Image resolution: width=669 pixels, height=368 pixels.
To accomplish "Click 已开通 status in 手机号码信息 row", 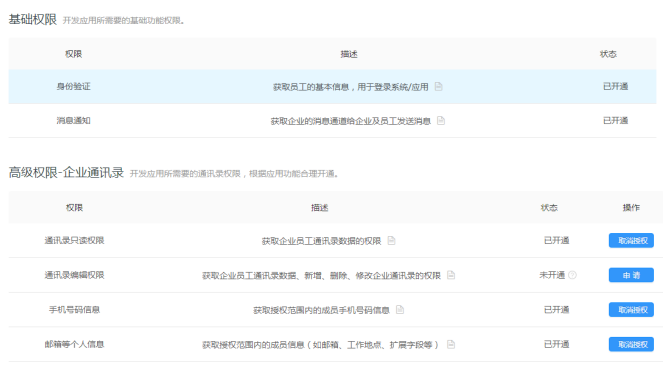I will point(556,310).
